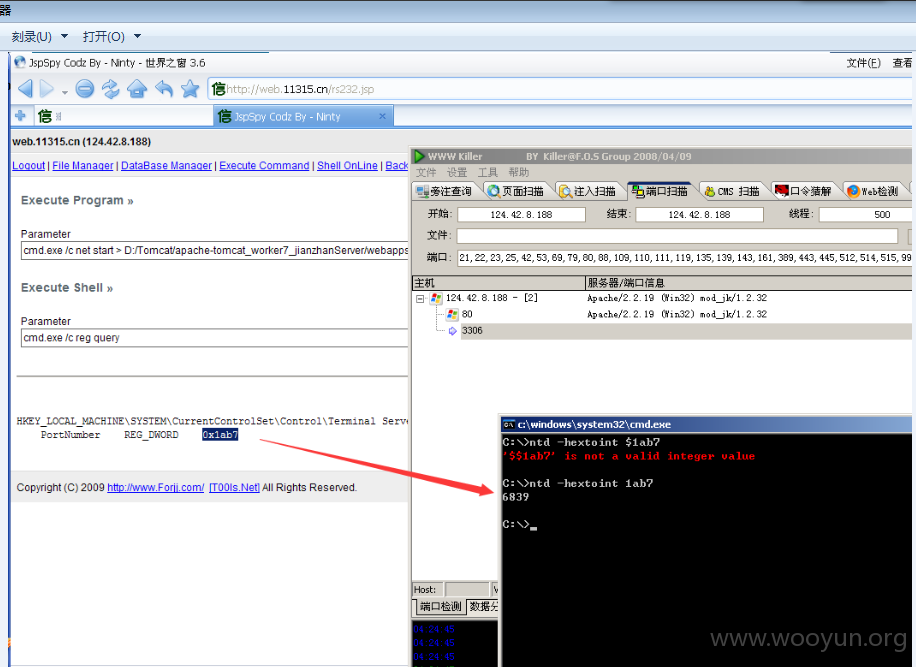Click the cmd.exe window title bar icon
The height and width of the screenshot is (667, 916).
pos(509,425)
